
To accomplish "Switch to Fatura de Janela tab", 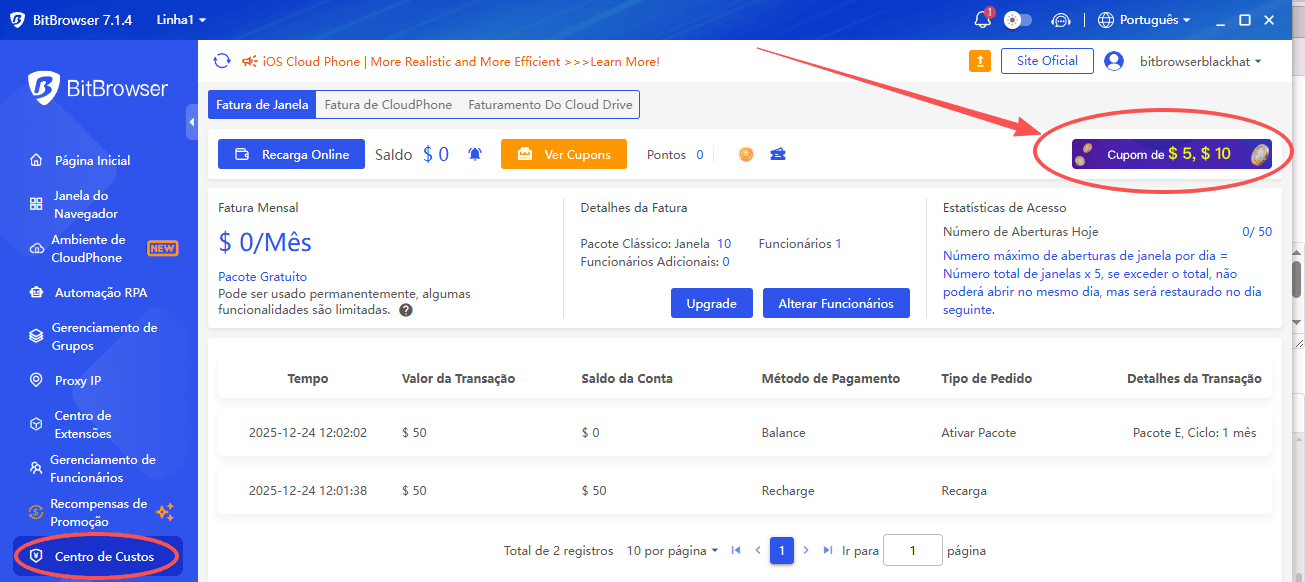I will pos(263,104).
